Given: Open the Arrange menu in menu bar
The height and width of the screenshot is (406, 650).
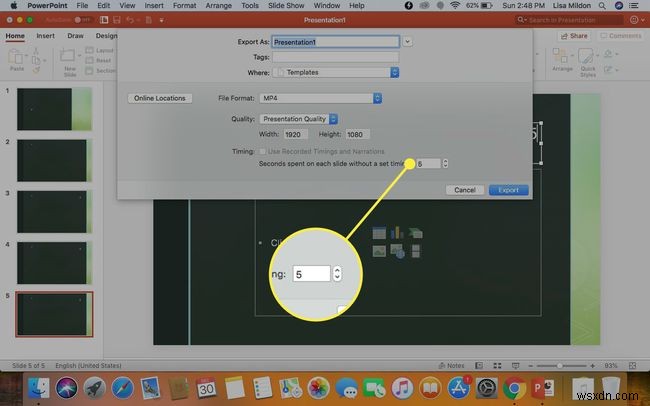Looking at the screenshot, I should 218,6.
